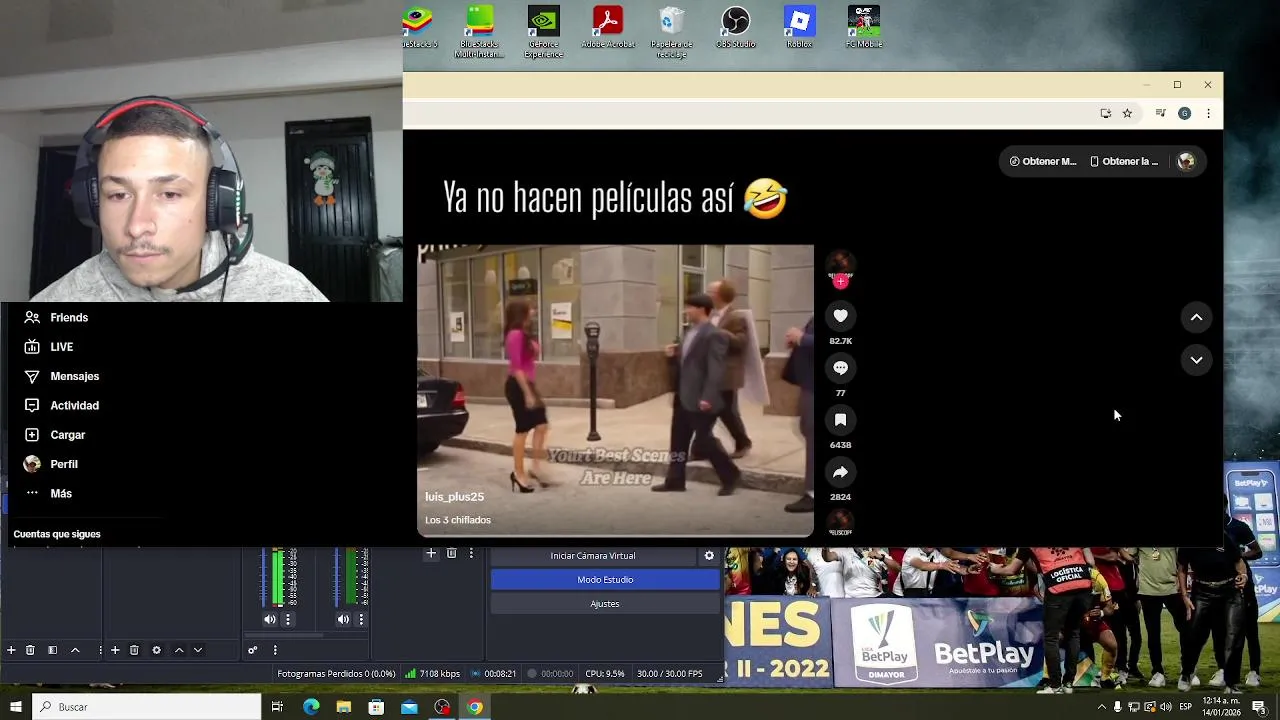Remove transition with trash icon above mixer
1280x720 pixels.
[451, 553]
